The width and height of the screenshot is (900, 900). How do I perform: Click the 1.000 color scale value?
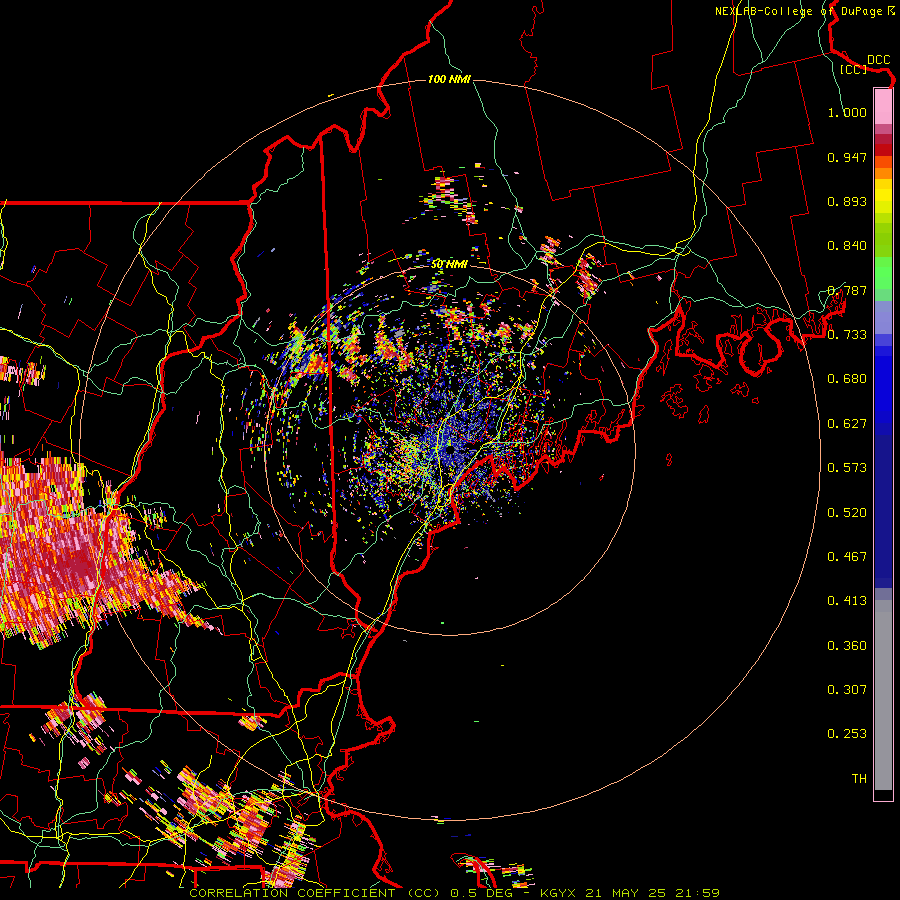point(847,112)
